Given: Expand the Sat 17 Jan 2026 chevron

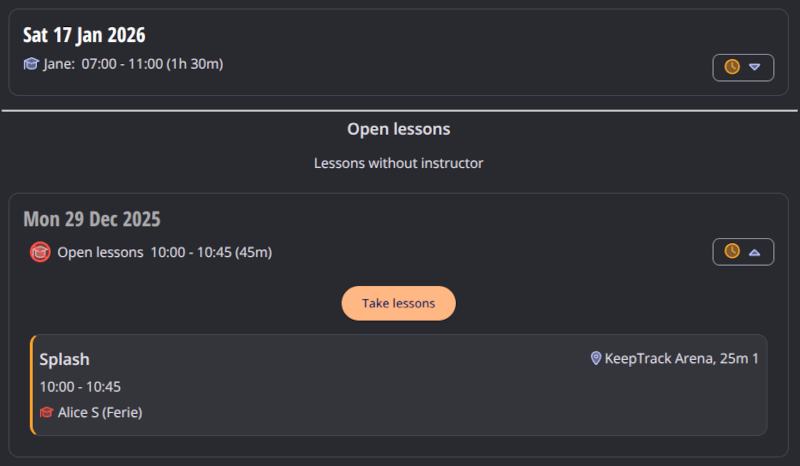Looking at the screenshot, I should [x=755, y=67].
